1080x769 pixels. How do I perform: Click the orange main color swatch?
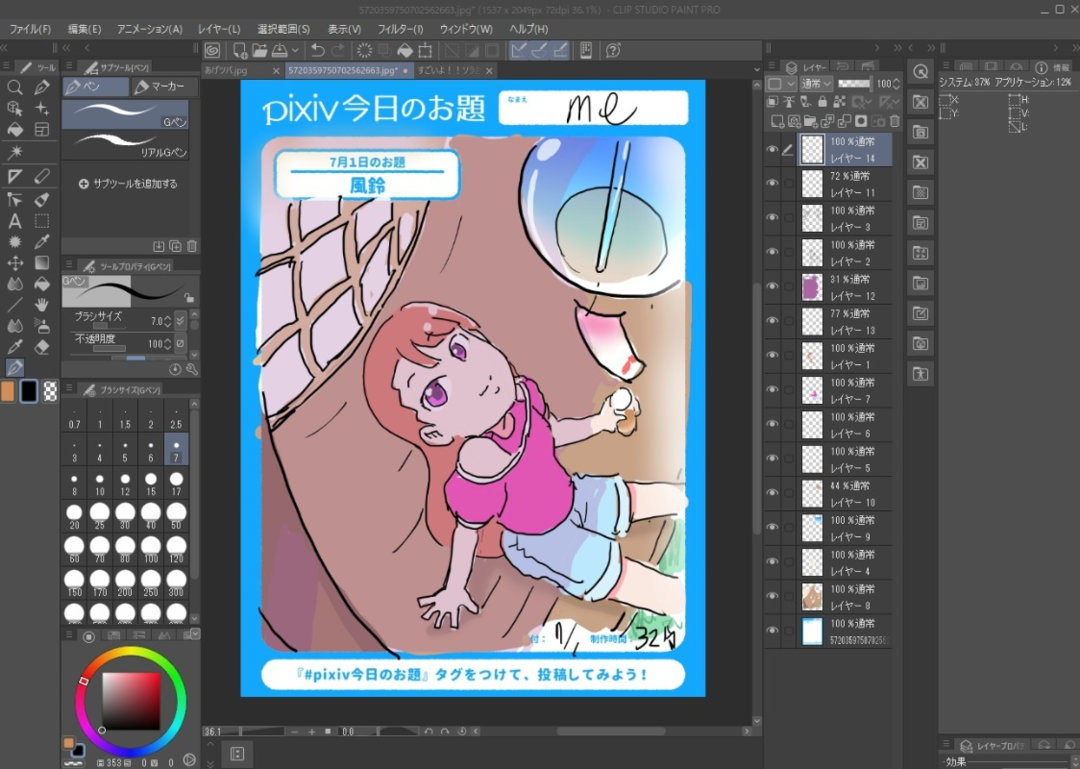coord(8,391)
